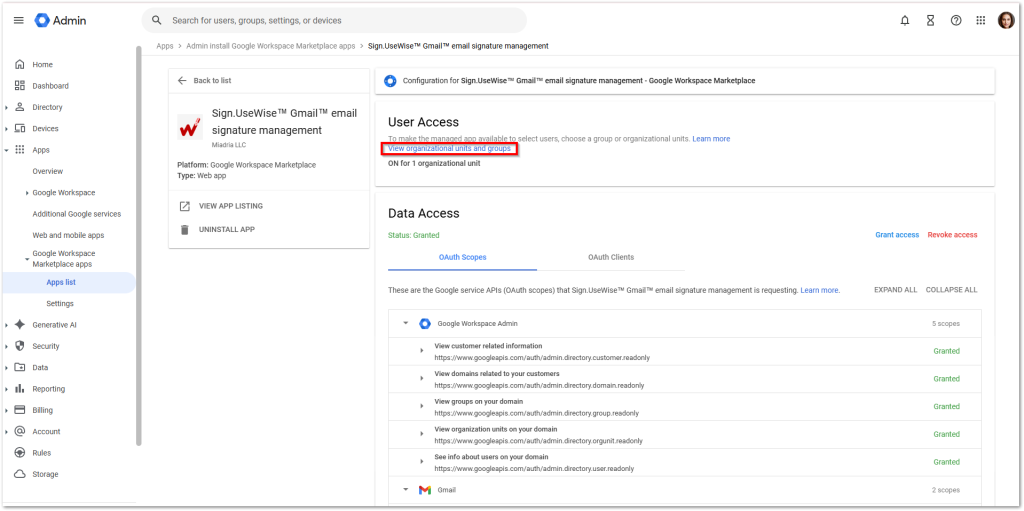The image size is (1024, 511).
Task: Click Grant access
Action: pos(897,235)
